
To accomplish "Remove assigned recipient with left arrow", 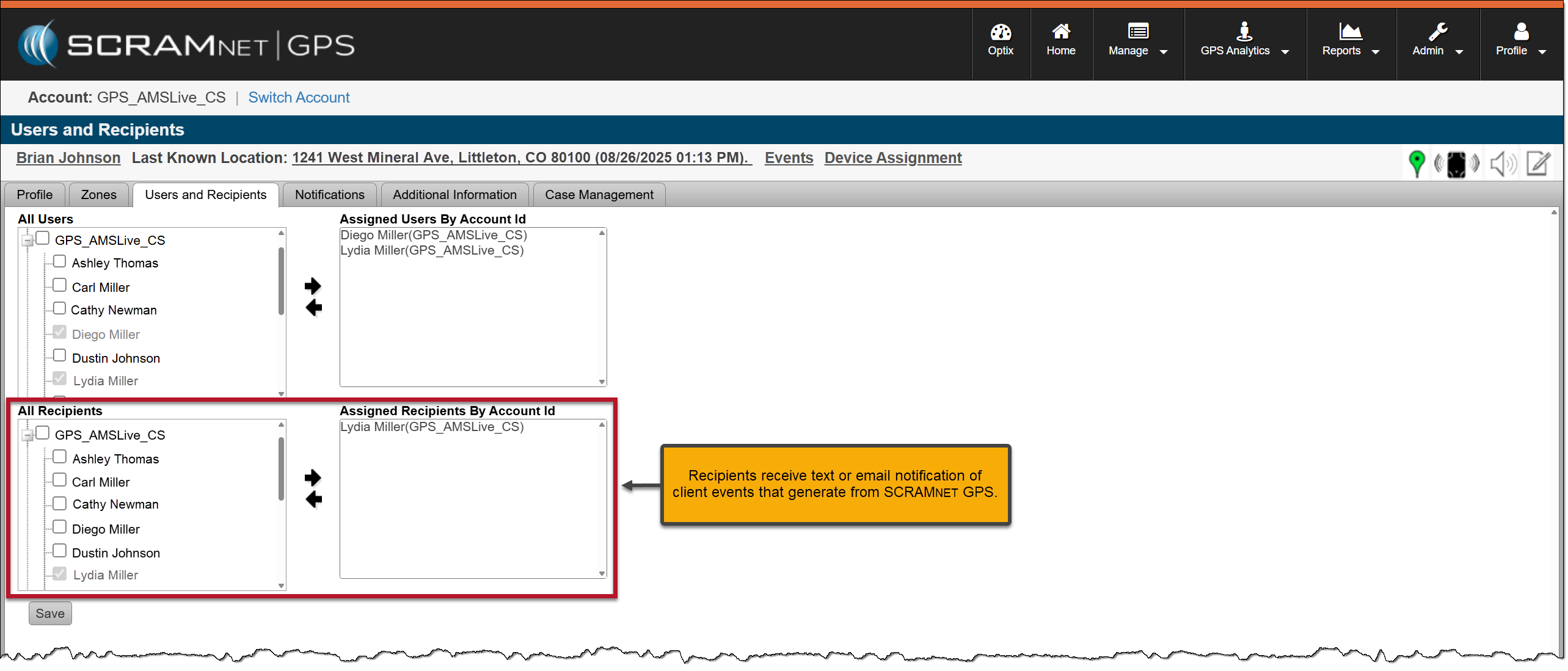I will (x=313, y=499).
